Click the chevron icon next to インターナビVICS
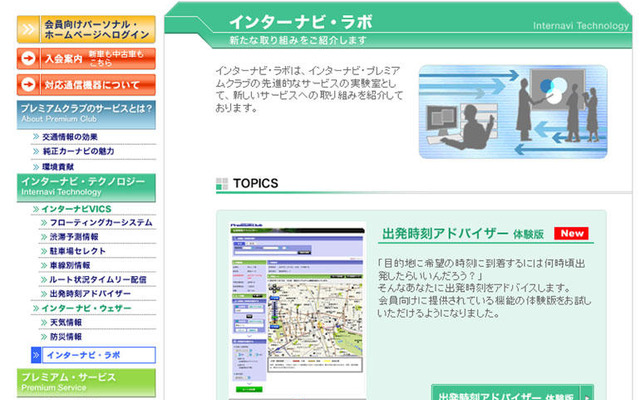This screenshot has width=640, height=400. click(x=36, y=209)
